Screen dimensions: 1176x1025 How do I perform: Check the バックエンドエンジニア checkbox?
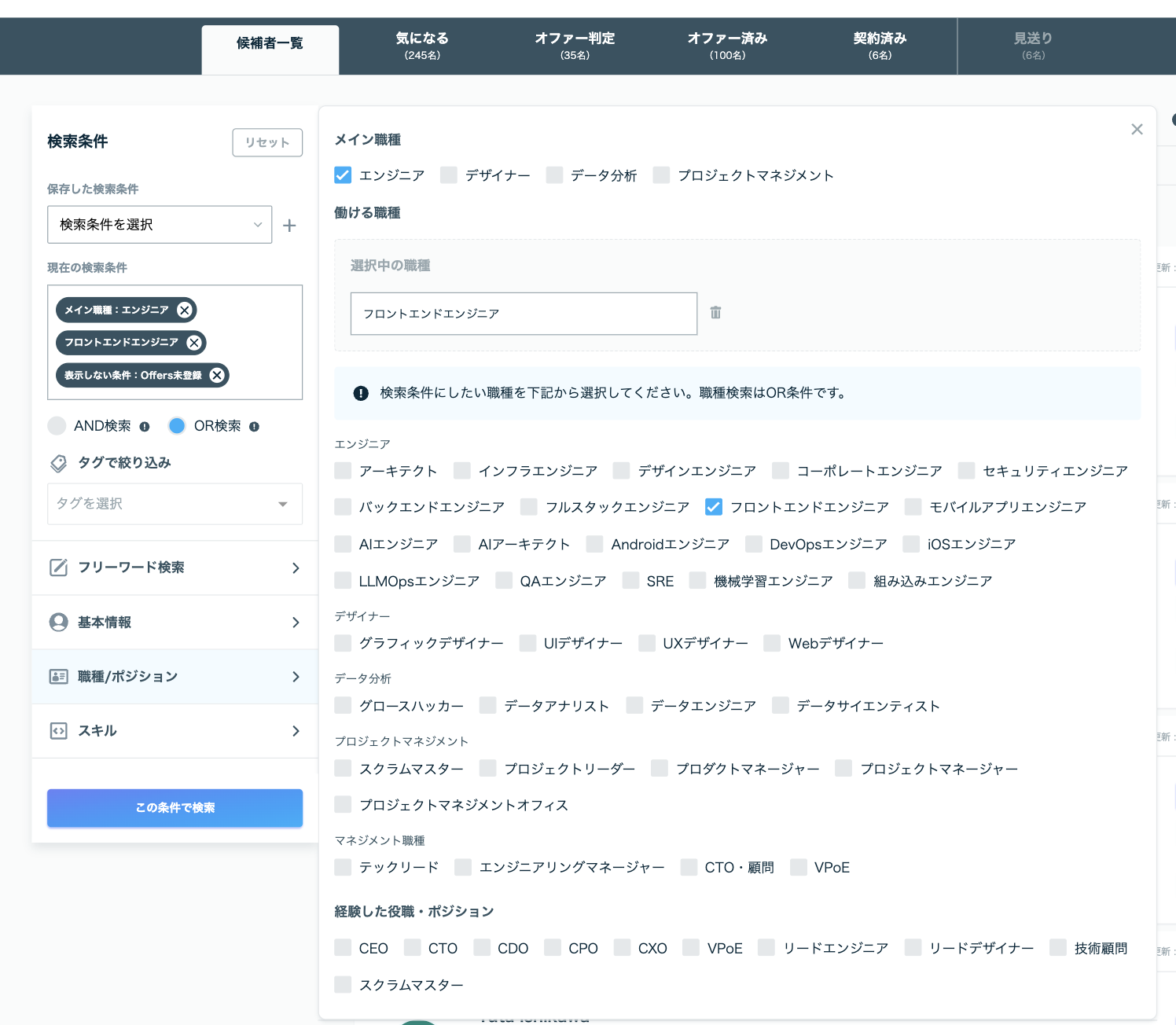pos(343,507)
